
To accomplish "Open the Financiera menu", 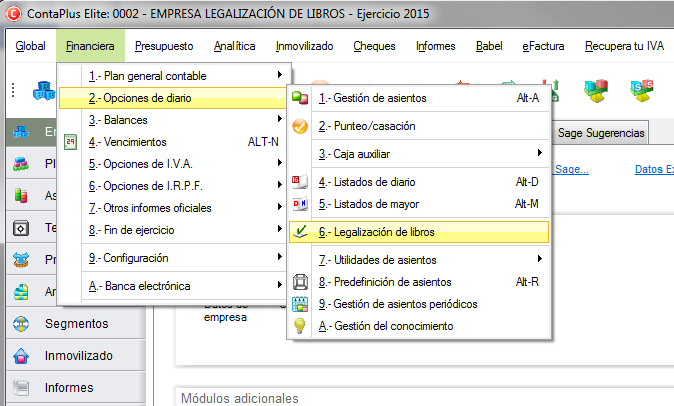I will 90,46.
